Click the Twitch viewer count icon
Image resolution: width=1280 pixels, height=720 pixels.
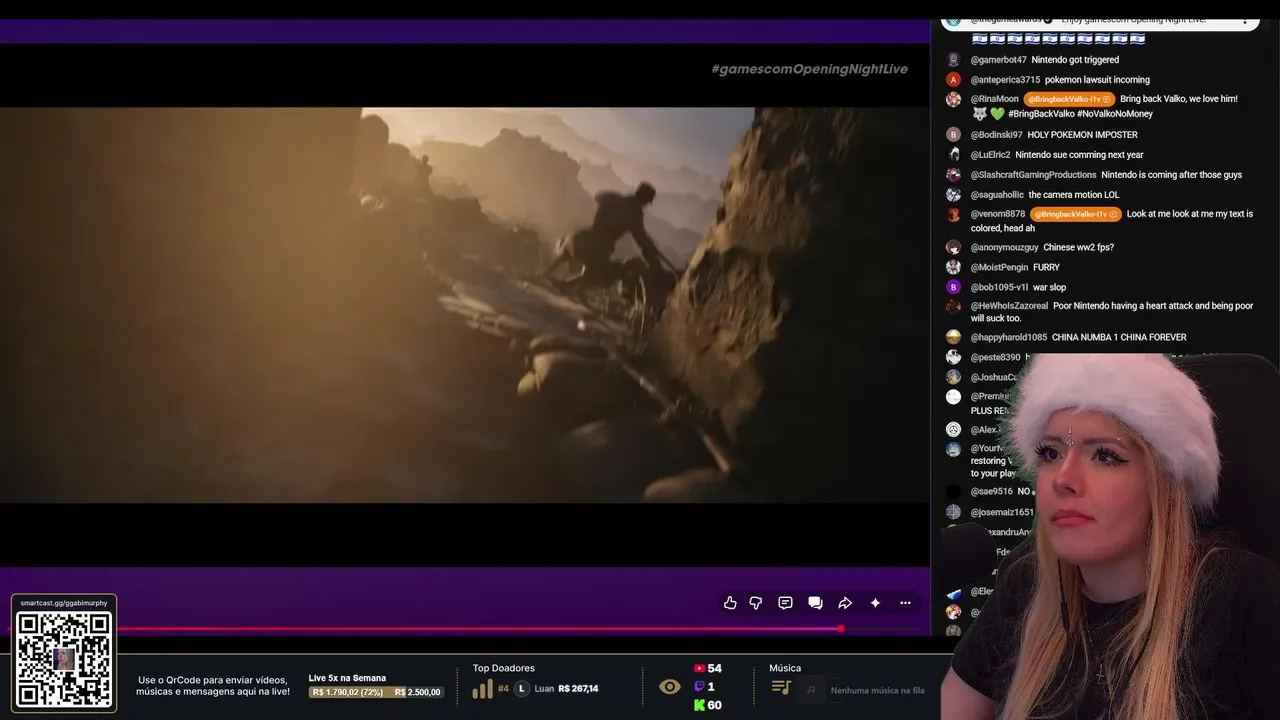pos(699,687)
